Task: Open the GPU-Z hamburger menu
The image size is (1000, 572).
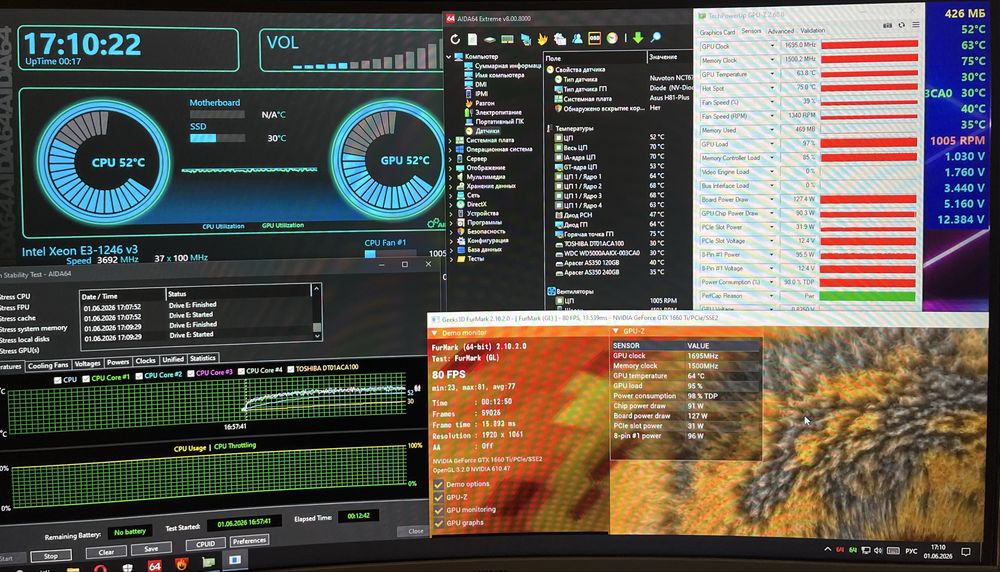Action: click(x=915, y=25)
